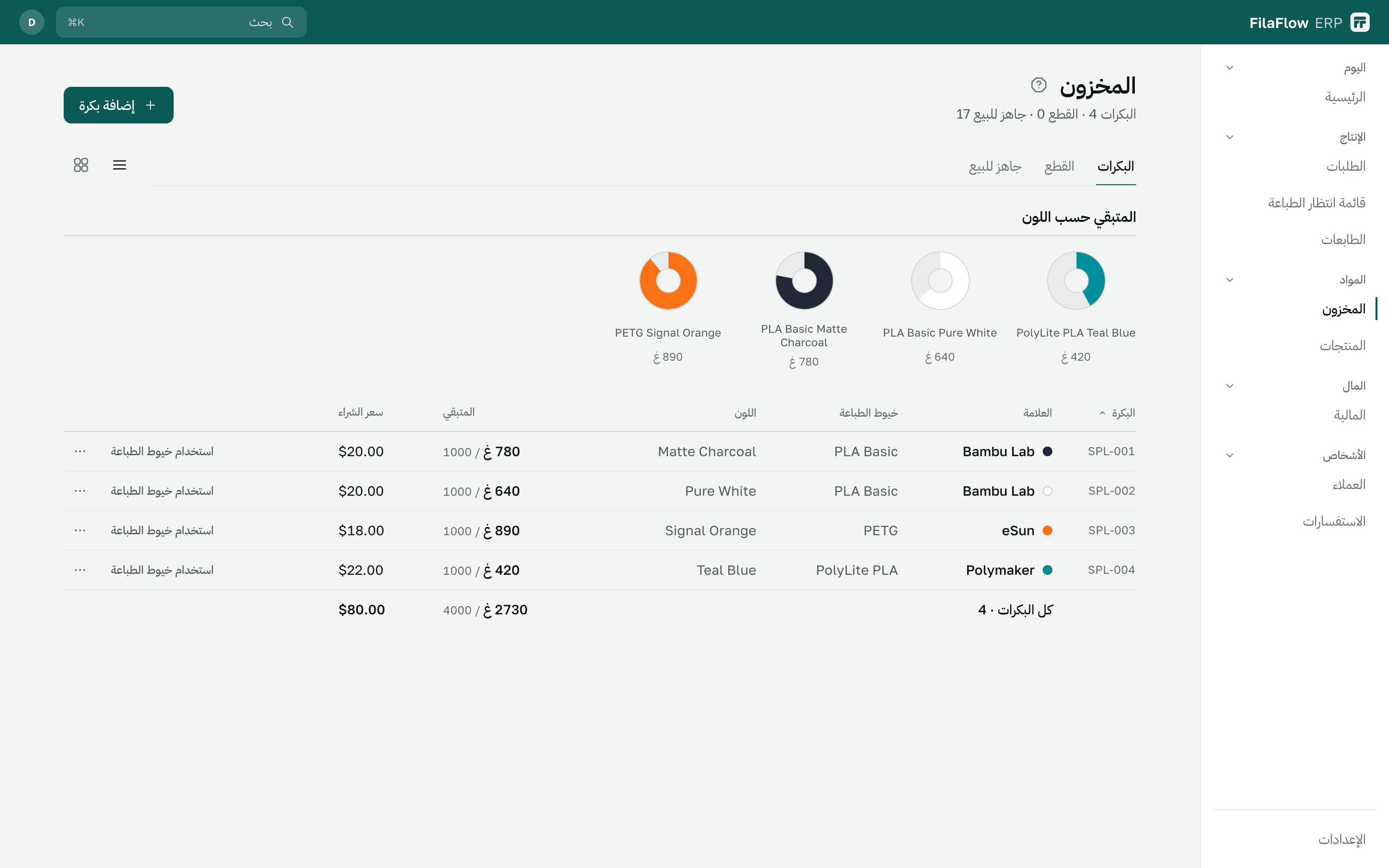Focus the بحث search field

click(x=181, y=22)
